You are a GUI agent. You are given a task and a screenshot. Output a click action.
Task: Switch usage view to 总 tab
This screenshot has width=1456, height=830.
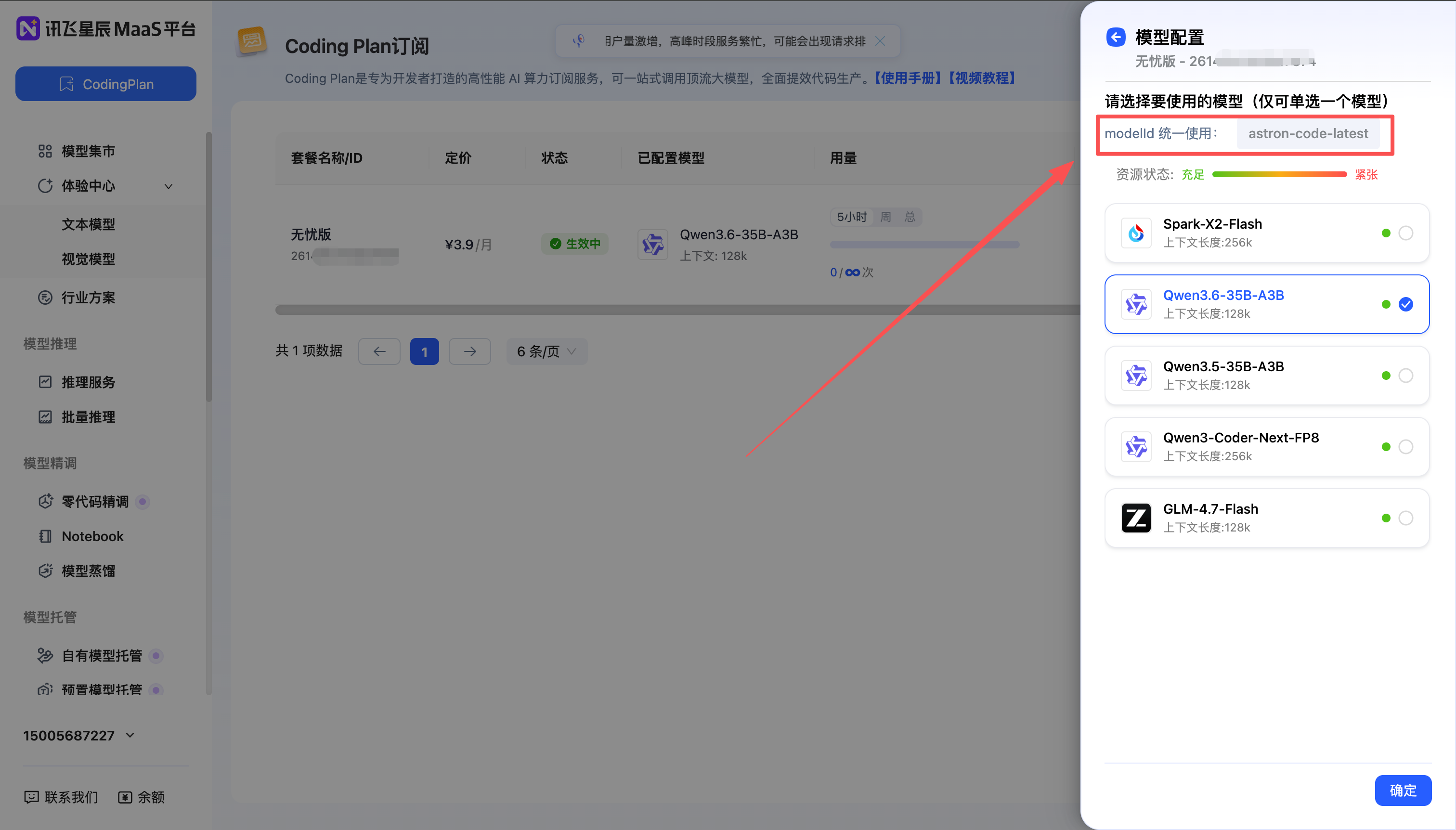[910, 217]
